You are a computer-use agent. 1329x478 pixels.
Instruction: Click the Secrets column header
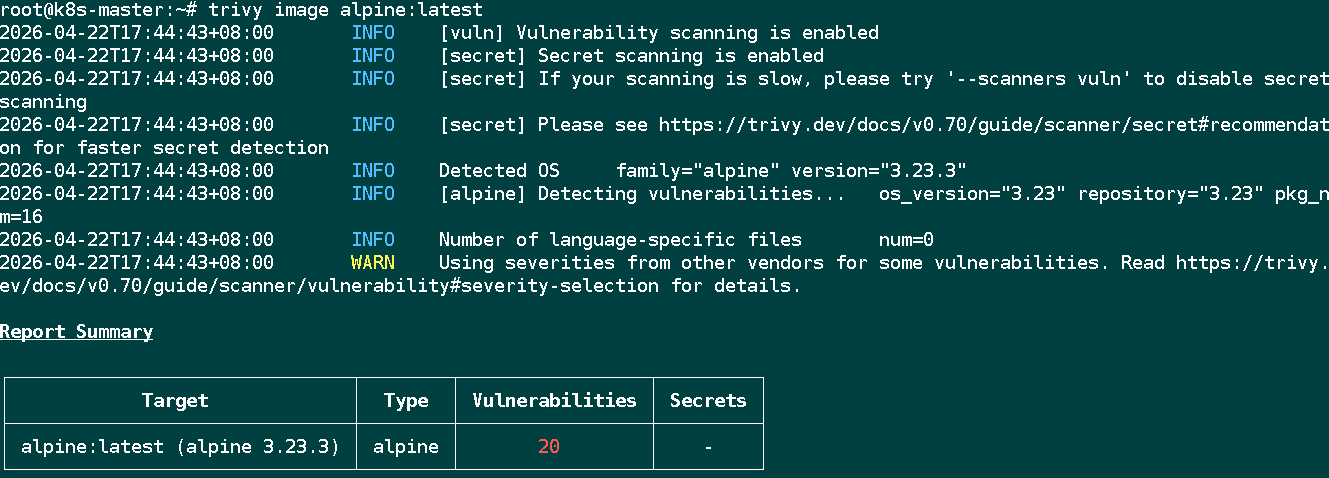pyautogui.click(x=708, y=401)
